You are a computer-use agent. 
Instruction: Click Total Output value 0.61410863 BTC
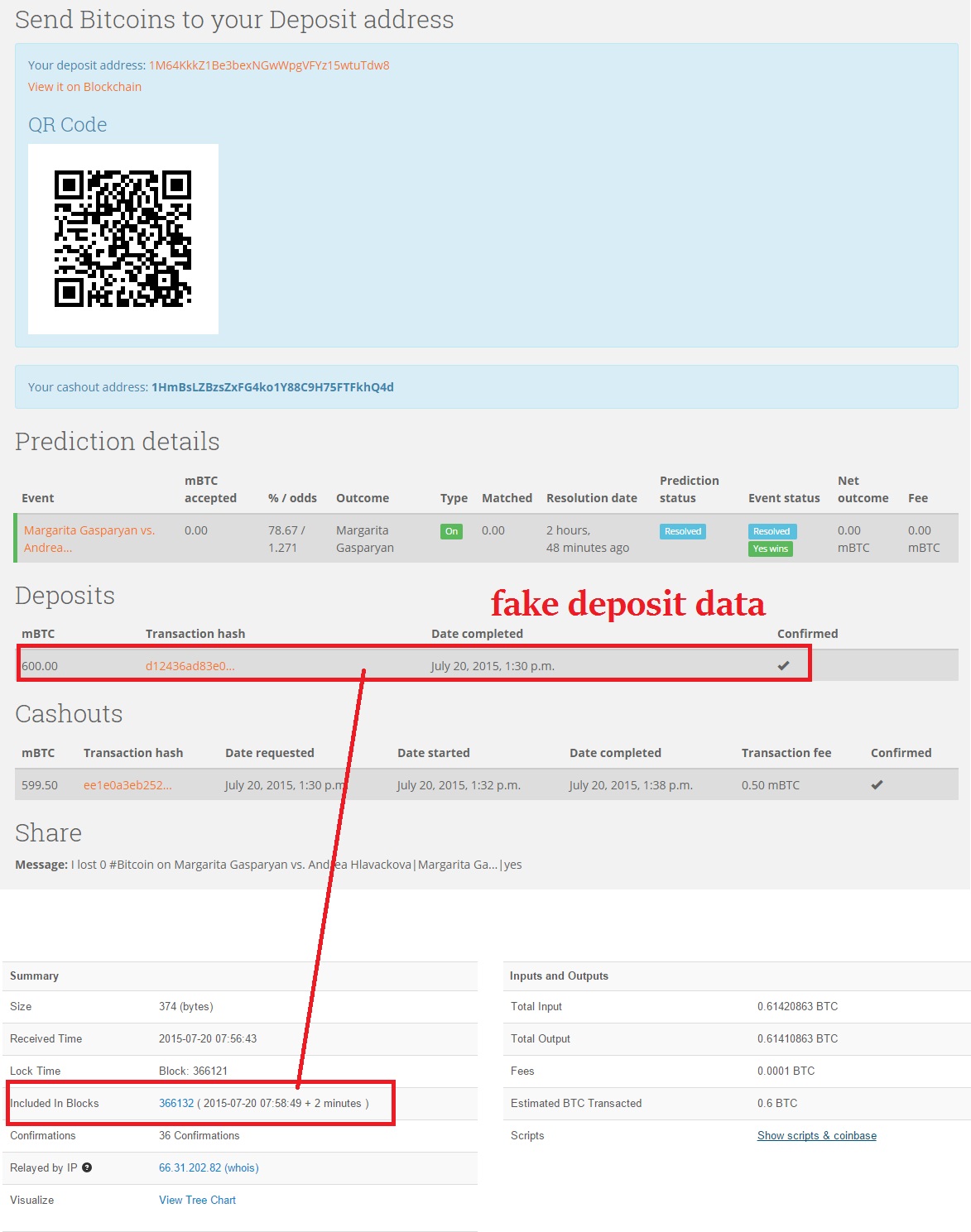coord(797,1038)
